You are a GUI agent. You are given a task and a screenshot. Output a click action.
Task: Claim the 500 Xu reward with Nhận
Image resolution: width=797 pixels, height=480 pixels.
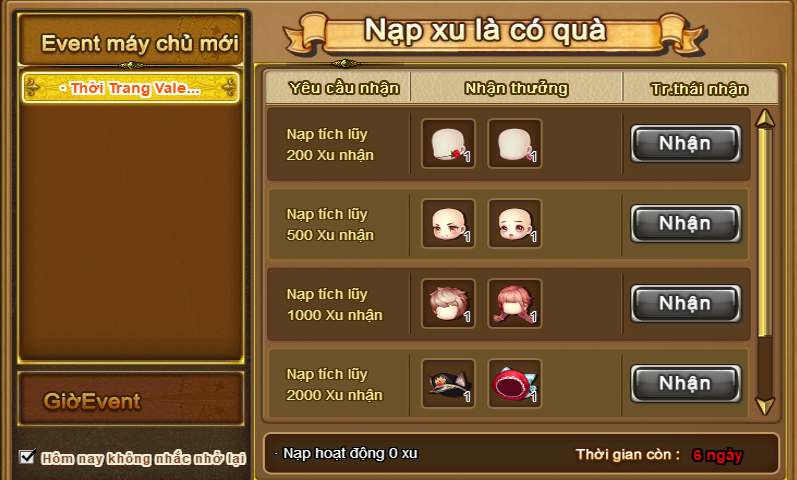tap(686, 223)
